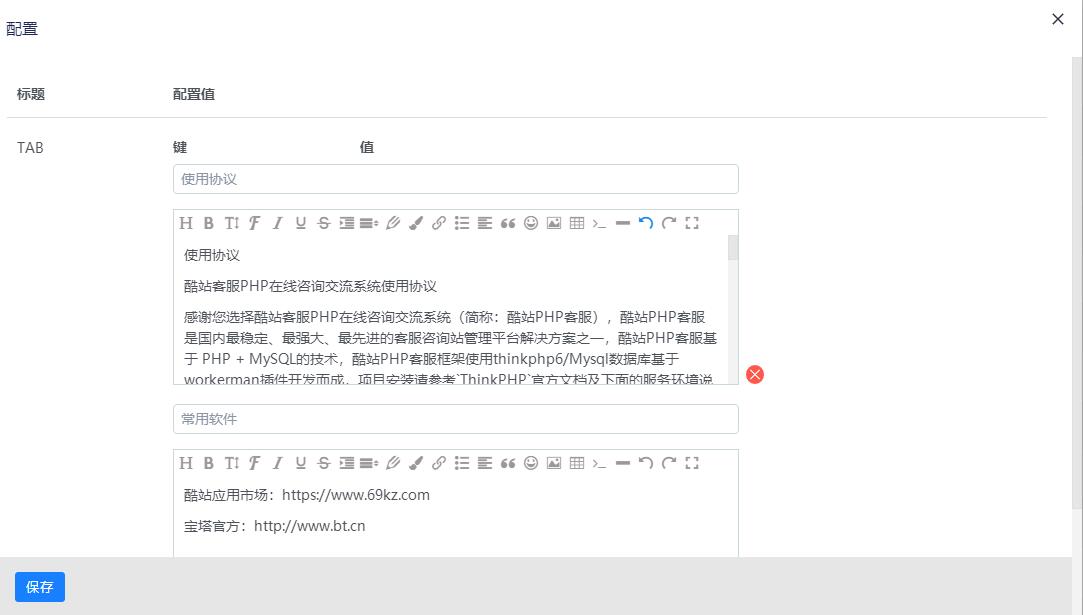Toggle underline in the second editor toolbar
1083x615 pixels.
coord(301,463)
